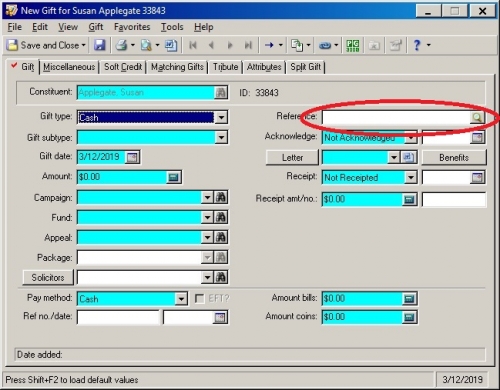Screen dimensions: 500x390
Task: Click binoculars search icon for Fund
Action: [x=221, y=217]
